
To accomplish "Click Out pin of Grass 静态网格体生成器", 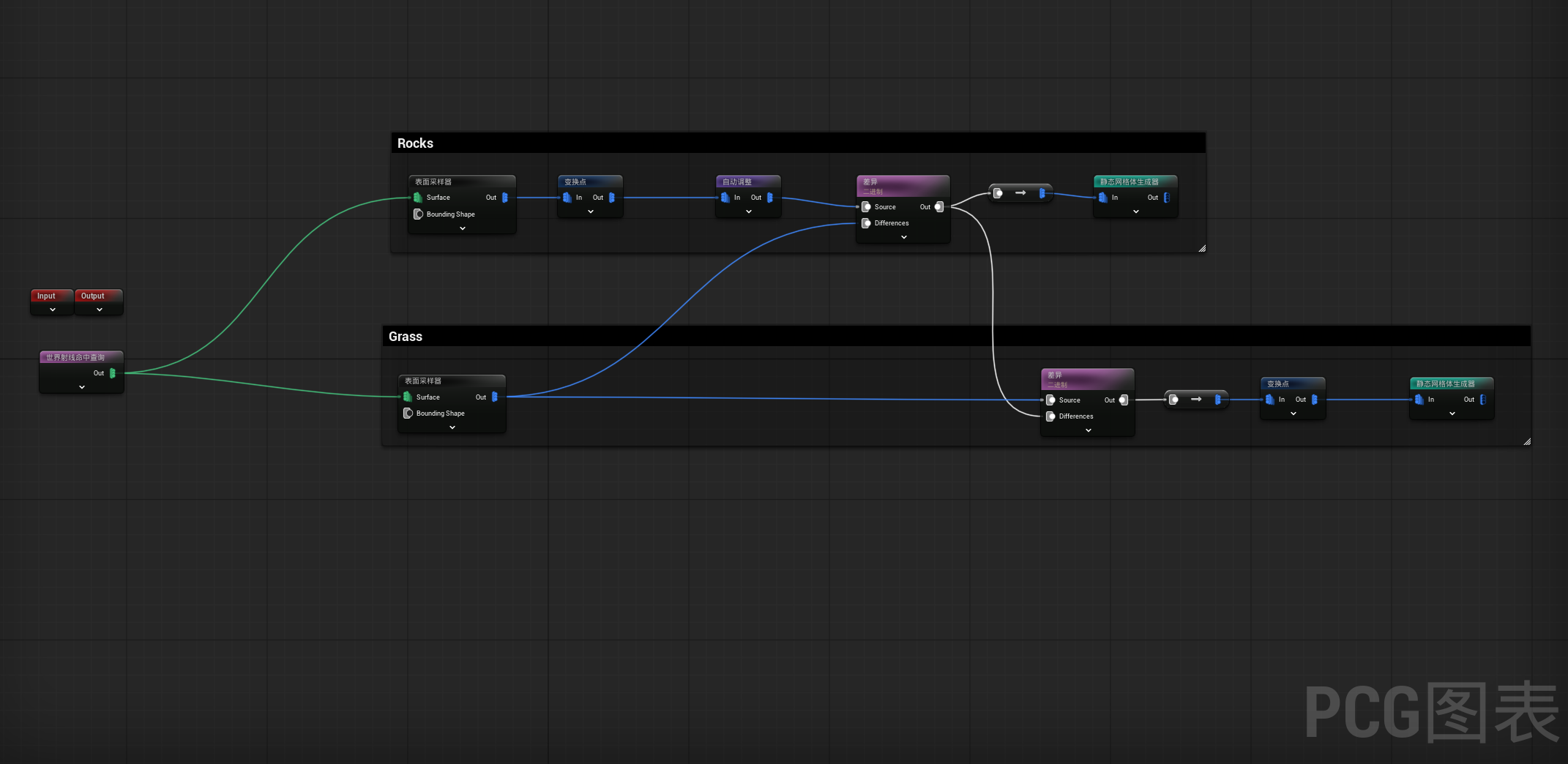I will [x=1482, y=400].
